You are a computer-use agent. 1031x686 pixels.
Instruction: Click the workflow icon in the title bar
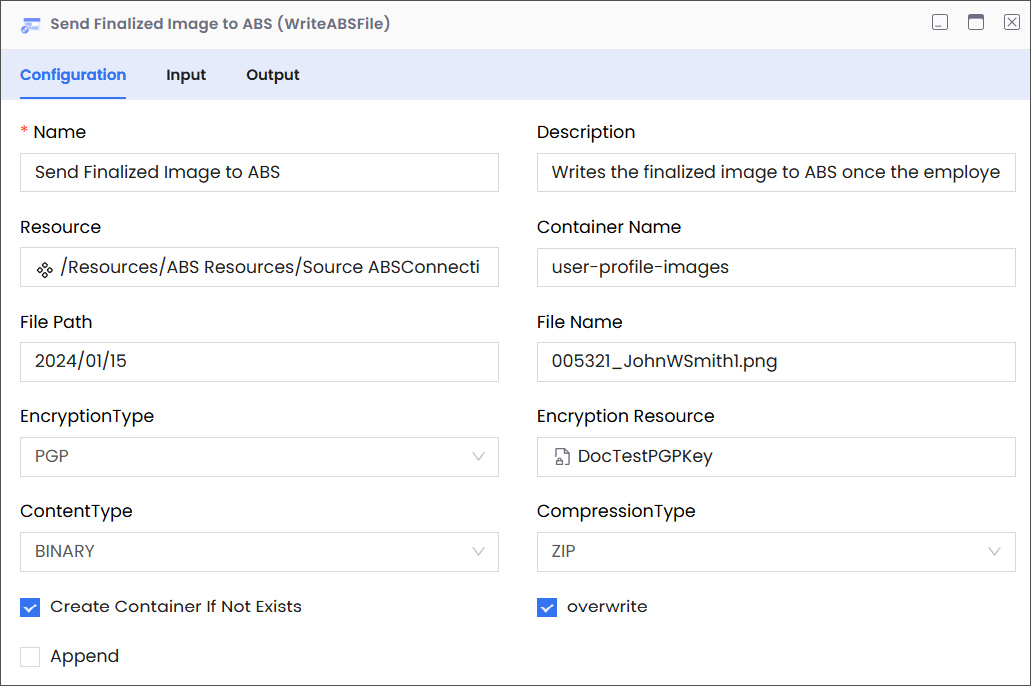click(x=31, y=24)
